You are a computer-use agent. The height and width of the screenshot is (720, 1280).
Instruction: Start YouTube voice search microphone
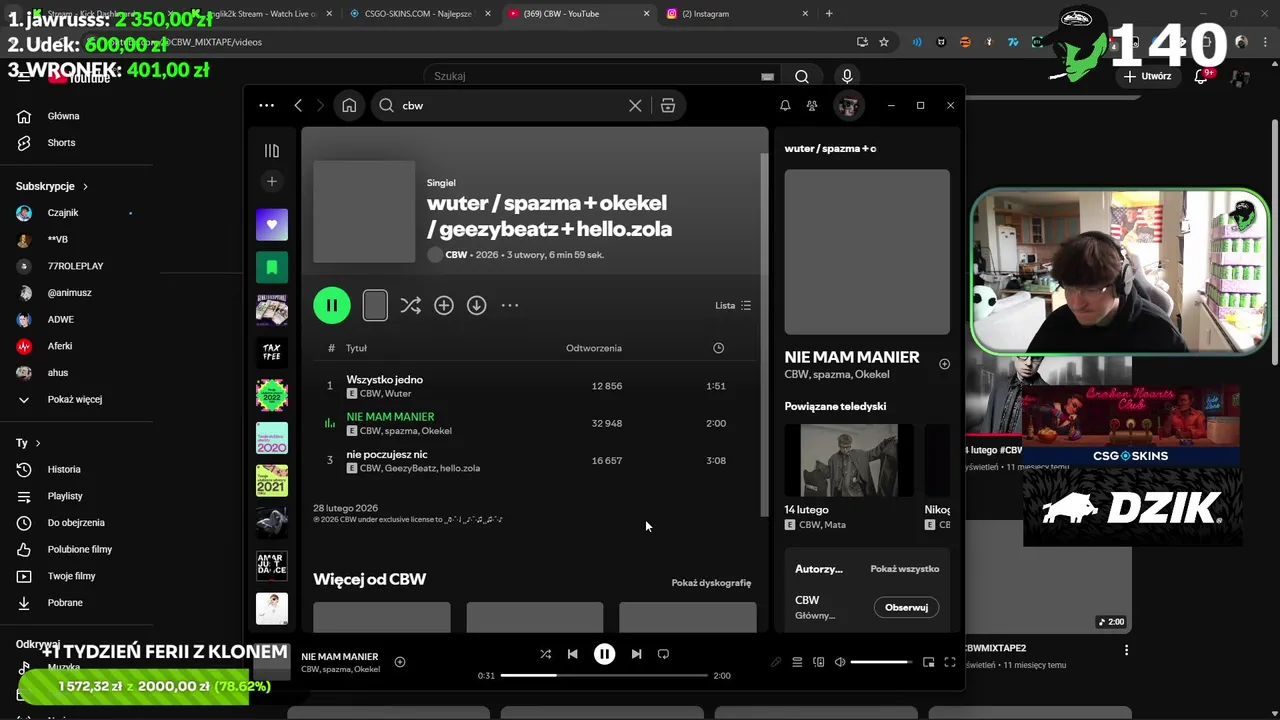point(847,76)
